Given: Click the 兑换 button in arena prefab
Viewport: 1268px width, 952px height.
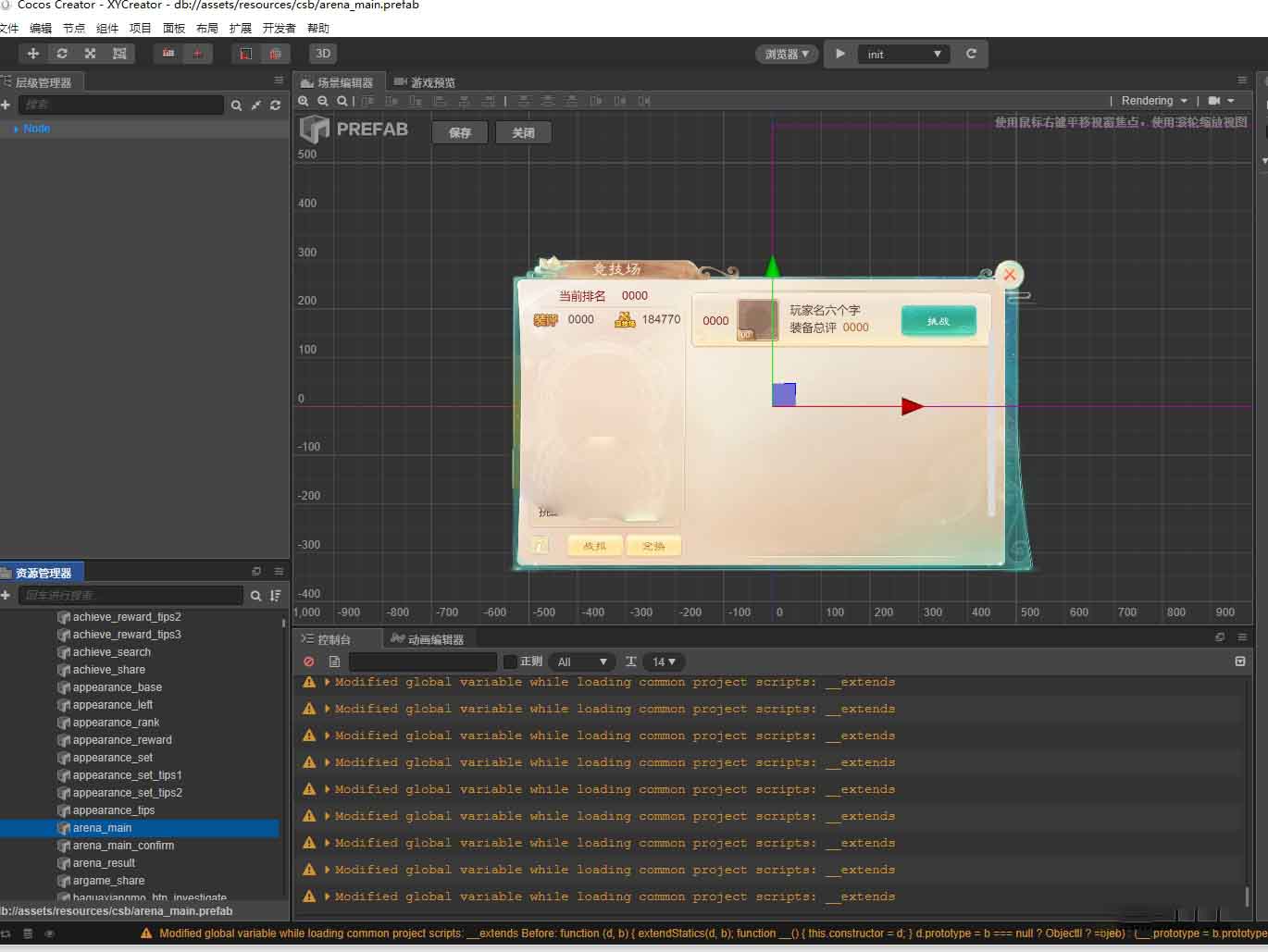Looking at the screenshot, I should click(653, 546).
